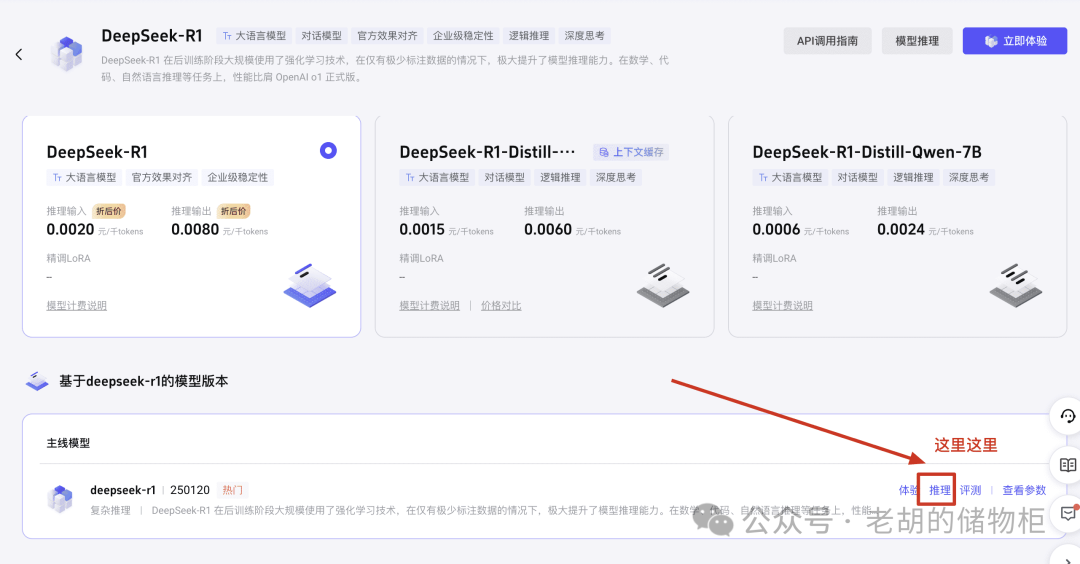1080x564 pixels.
Task: Click the blue stack illustration on DeepSeek-R1 card
Action: [309, 285]
